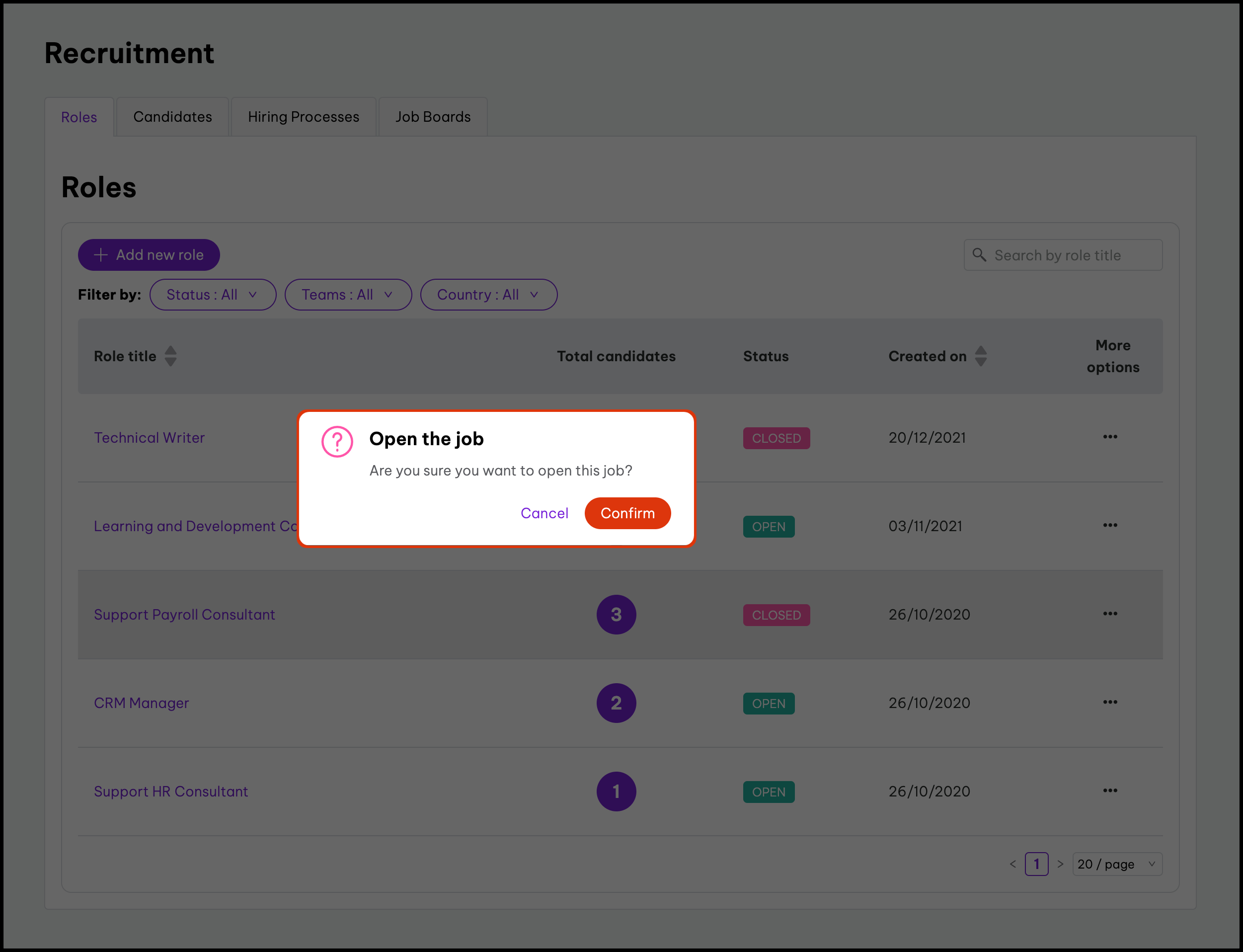Expand the Teams filter dropdown
1243x952 pixels.
(x=347, y=295)
